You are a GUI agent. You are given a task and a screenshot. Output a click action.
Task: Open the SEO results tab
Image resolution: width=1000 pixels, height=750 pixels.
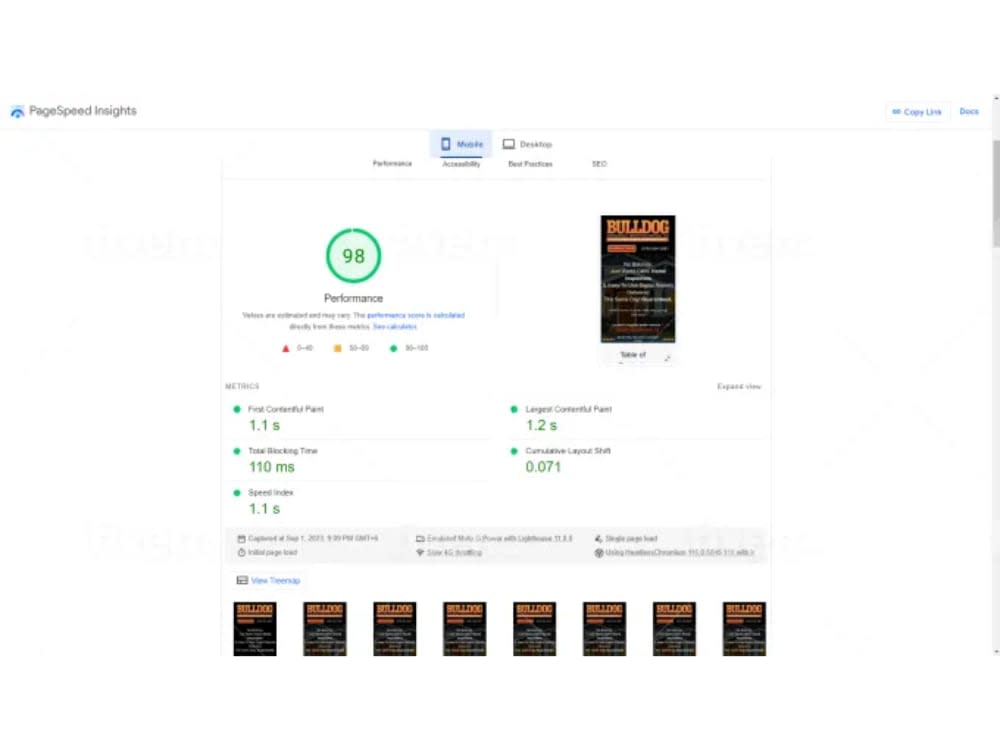coord(599,163)
